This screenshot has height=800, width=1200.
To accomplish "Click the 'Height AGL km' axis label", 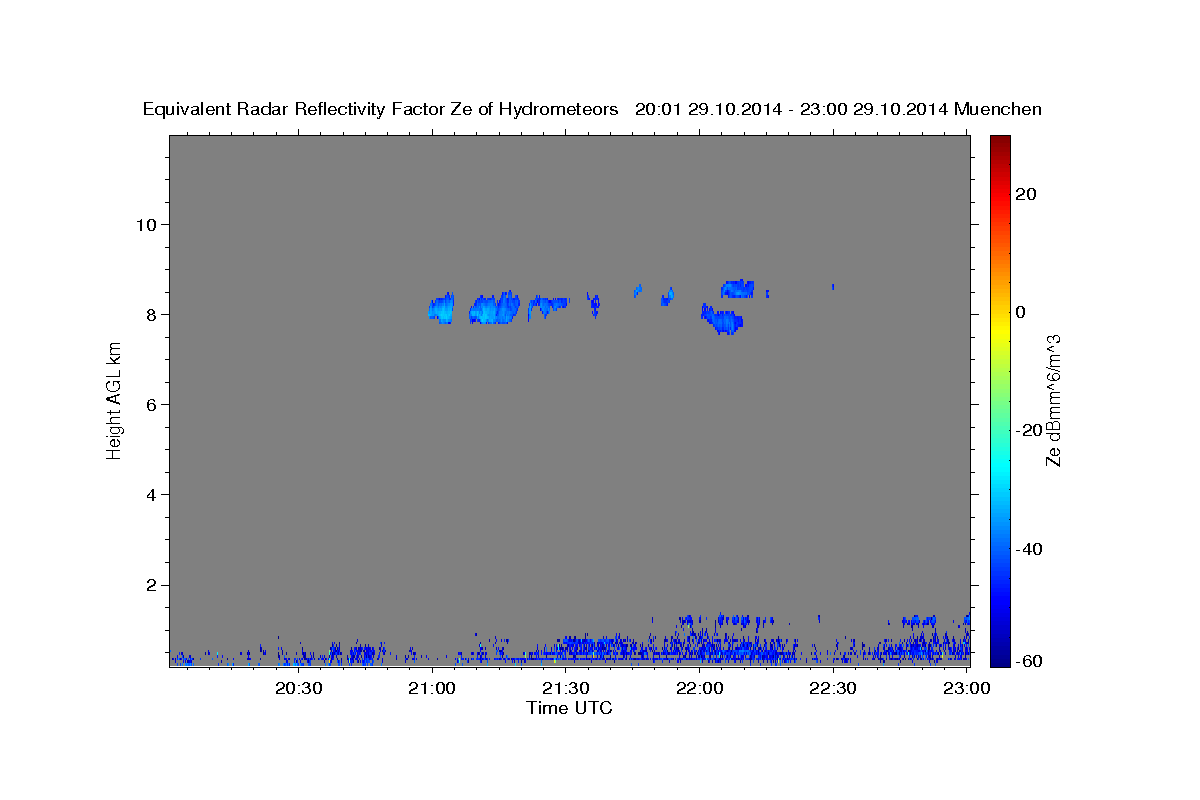I will (114, 400).
